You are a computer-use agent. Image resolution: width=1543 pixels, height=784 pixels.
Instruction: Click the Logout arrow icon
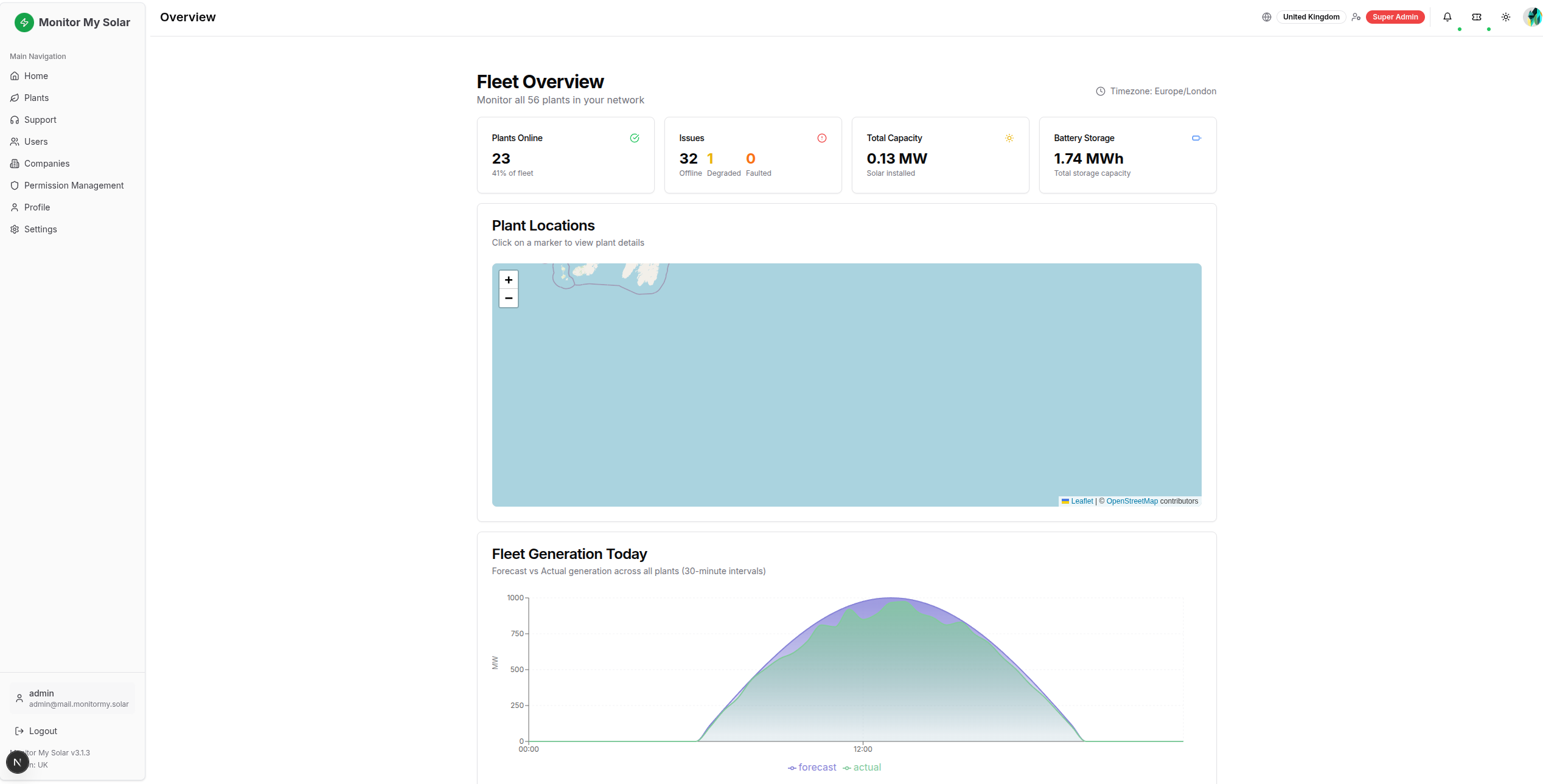click(x=19, y=731)
